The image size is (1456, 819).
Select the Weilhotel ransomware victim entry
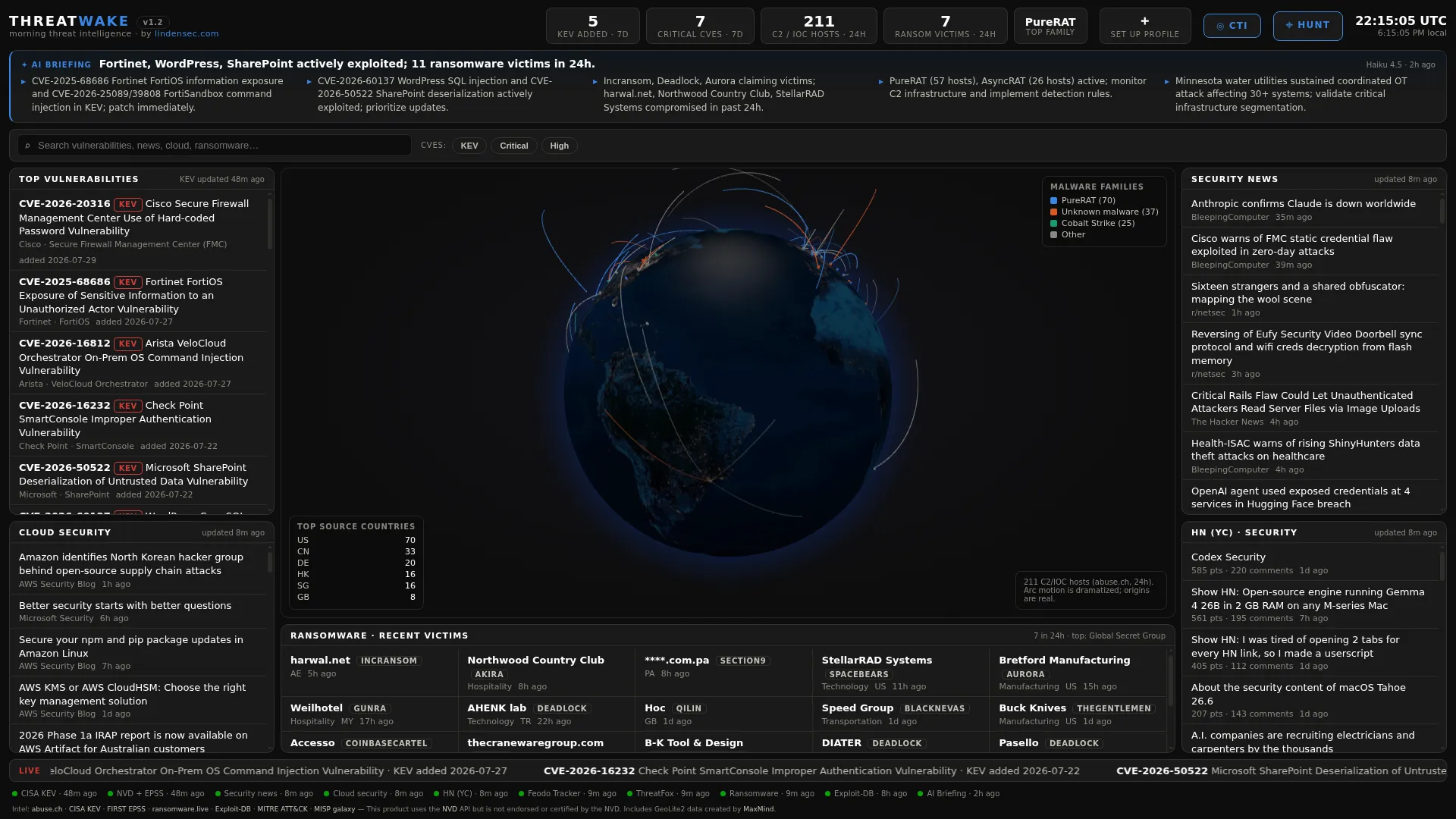(x=369, y=714)
